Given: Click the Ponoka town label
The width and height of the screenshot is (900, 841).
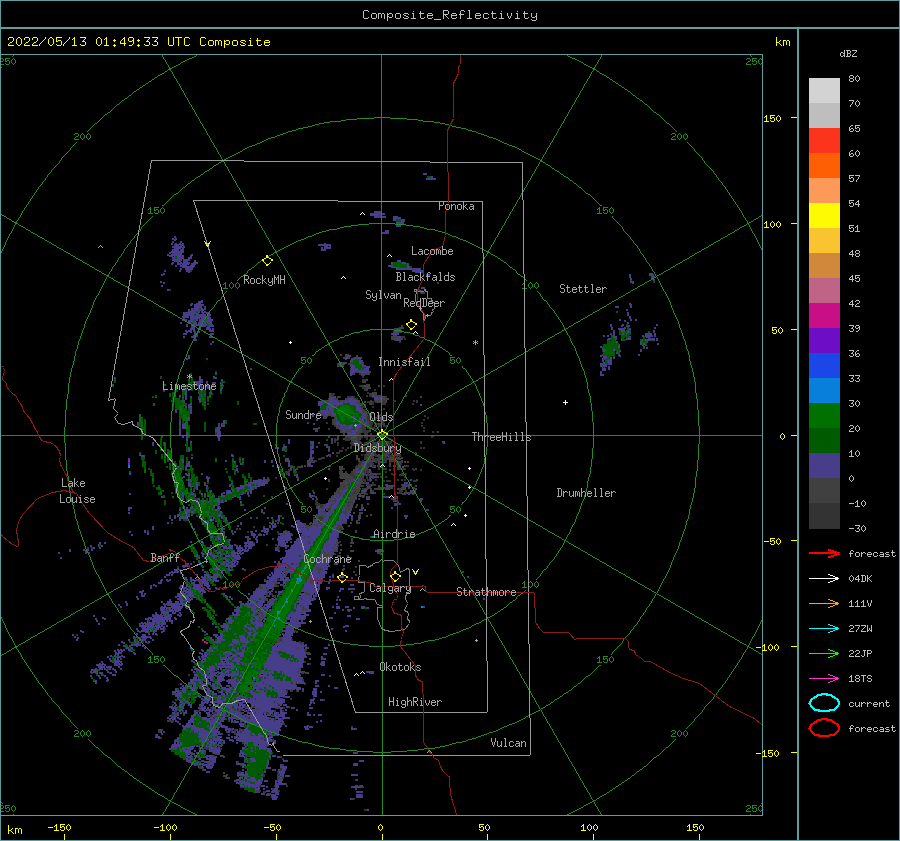Looking at the screenshot, I should point(456,206).
